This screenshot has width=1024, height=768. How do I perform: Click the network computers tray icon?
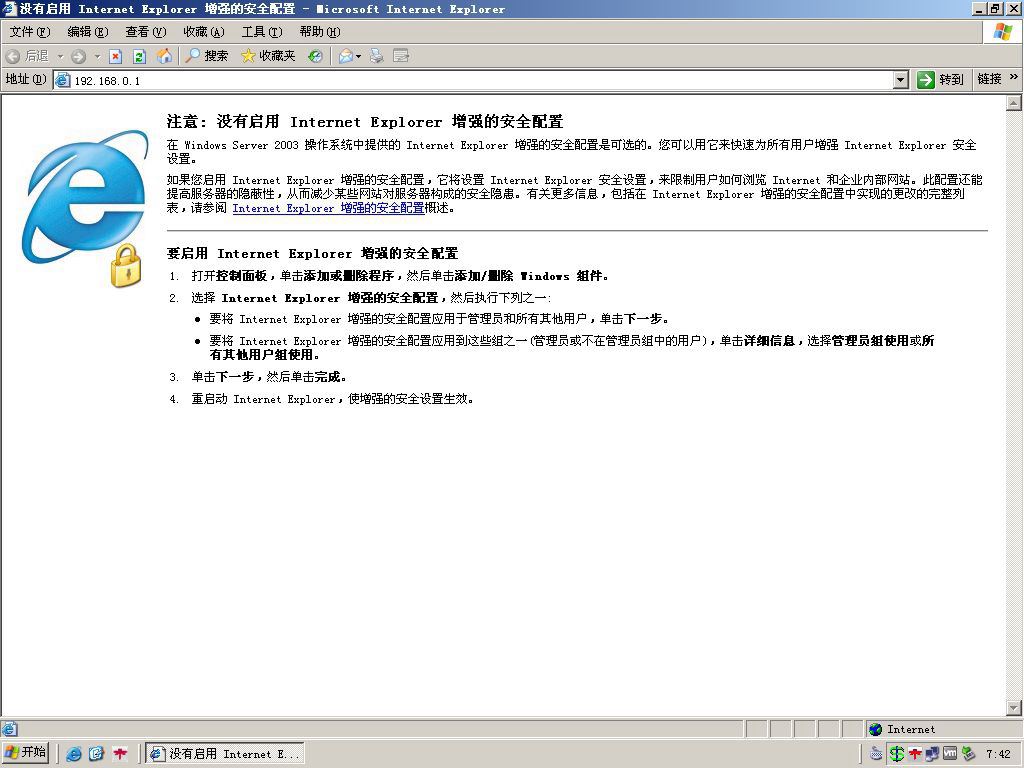[932, 754]
